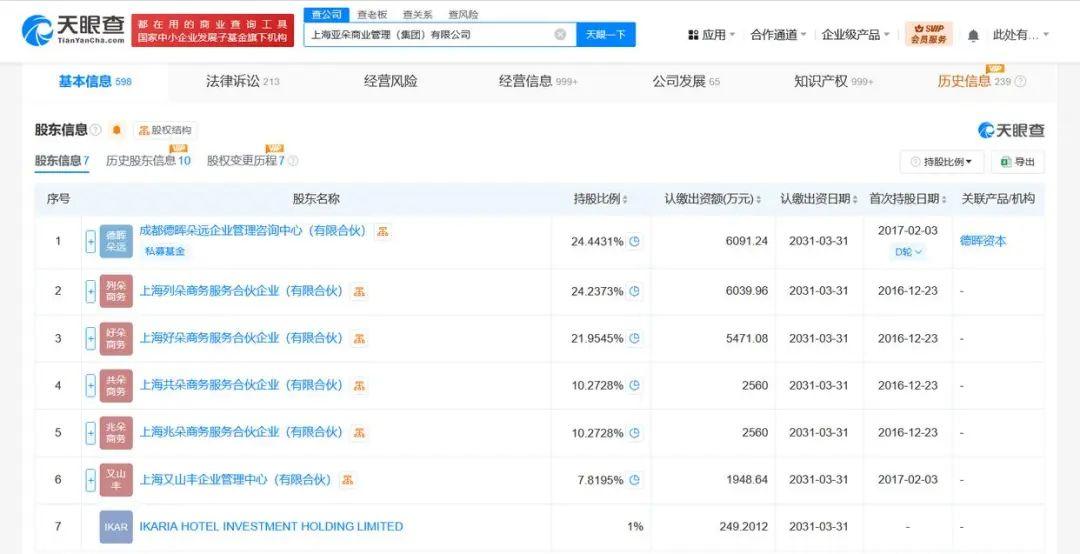Select 查风险 search mode tab
Viewport: 1080px width, 554px height.
[x=463, y=14]
